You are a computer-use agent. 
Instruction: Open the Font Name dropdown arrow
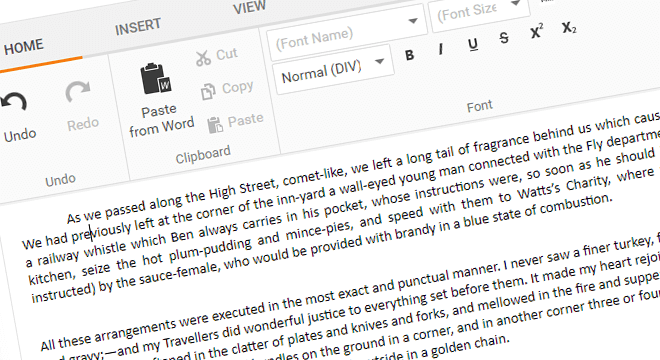coord(413,21)
